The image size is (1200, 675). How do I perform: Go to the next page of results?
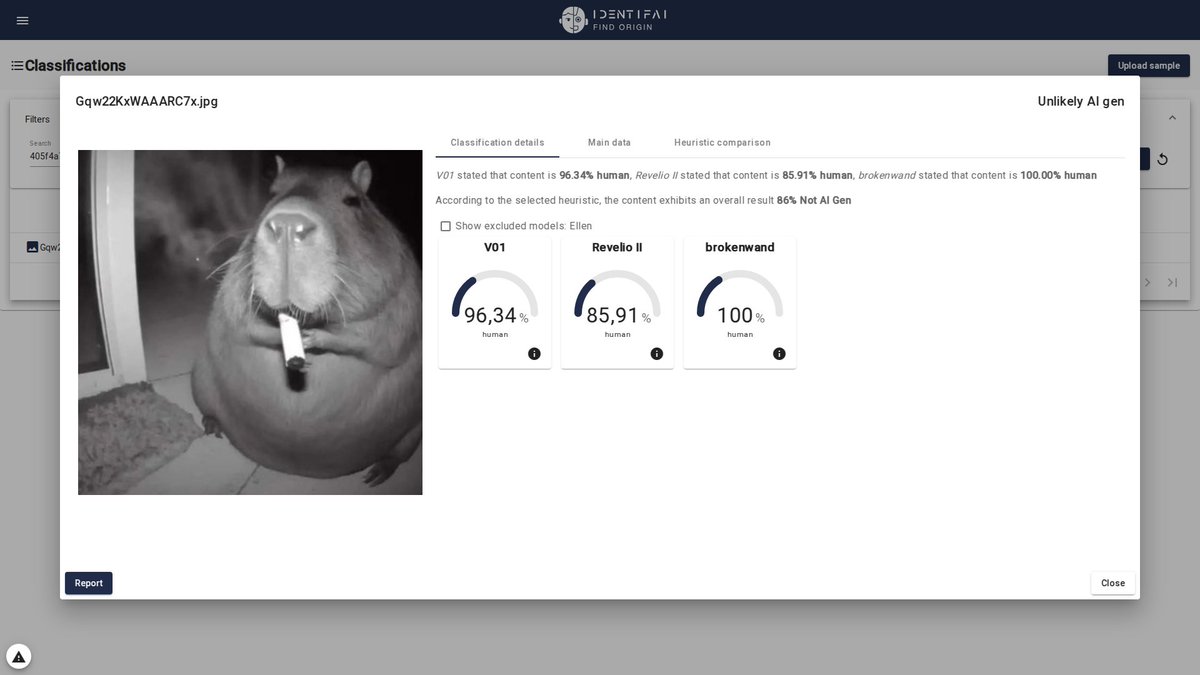pyautogui.click(x=1147, y=282)
